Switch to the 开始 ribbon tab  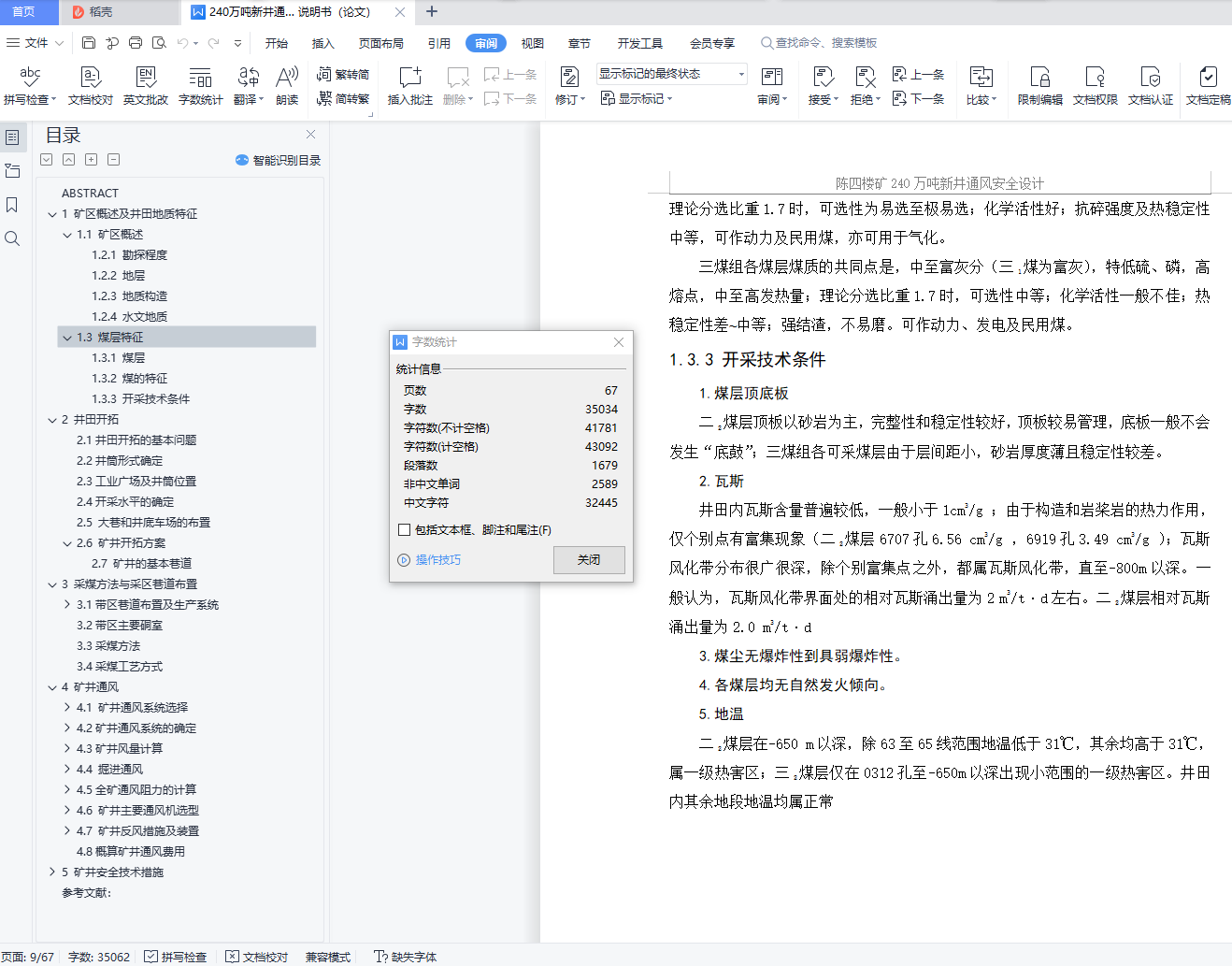click(276, 43)
